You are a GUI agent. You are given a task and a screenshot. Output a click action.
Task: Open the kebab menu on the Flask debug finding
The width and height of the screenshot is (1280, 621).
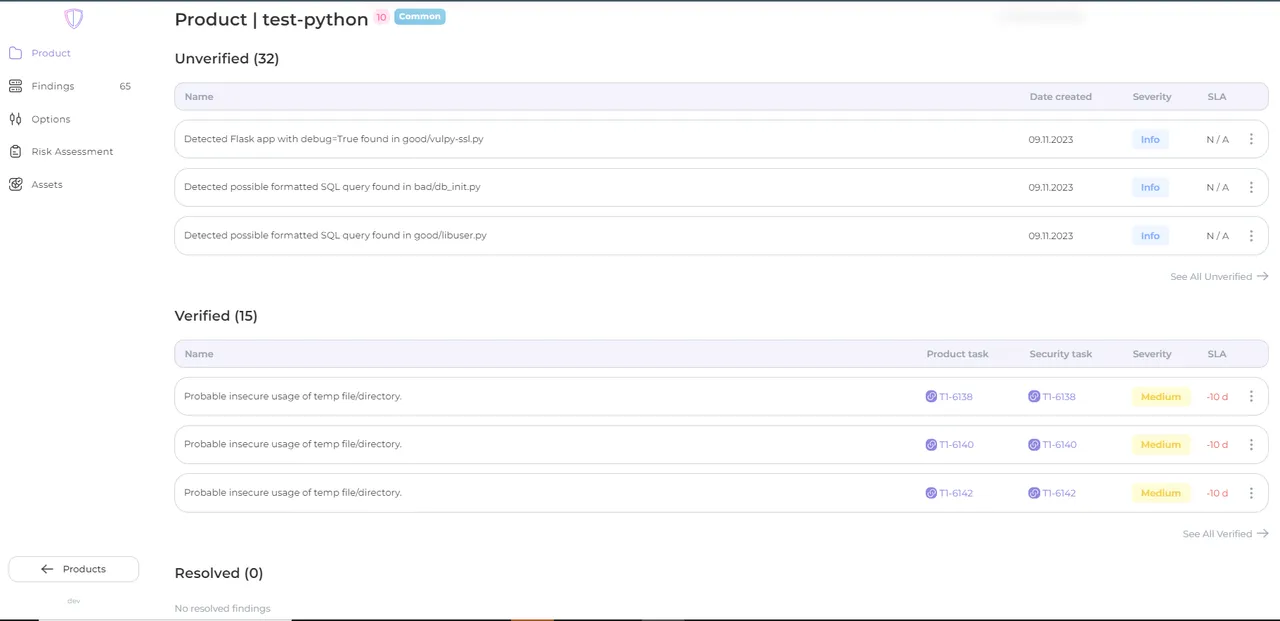[x=1251, y=139]
